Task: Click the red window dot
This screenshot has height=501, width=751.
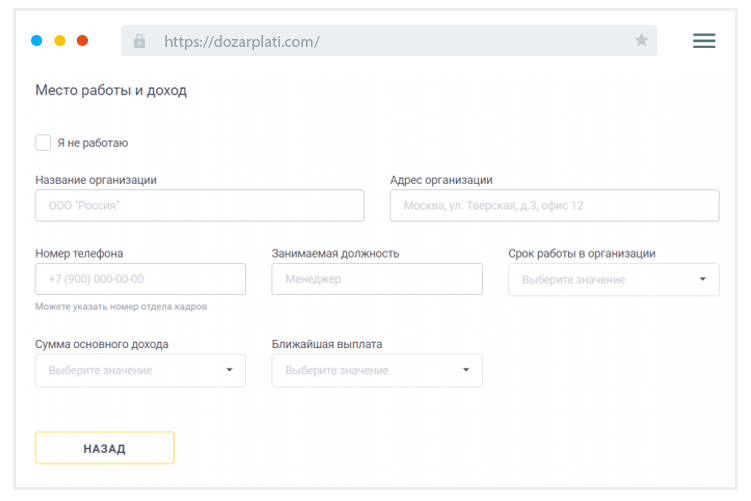Action: pos(83,41)
